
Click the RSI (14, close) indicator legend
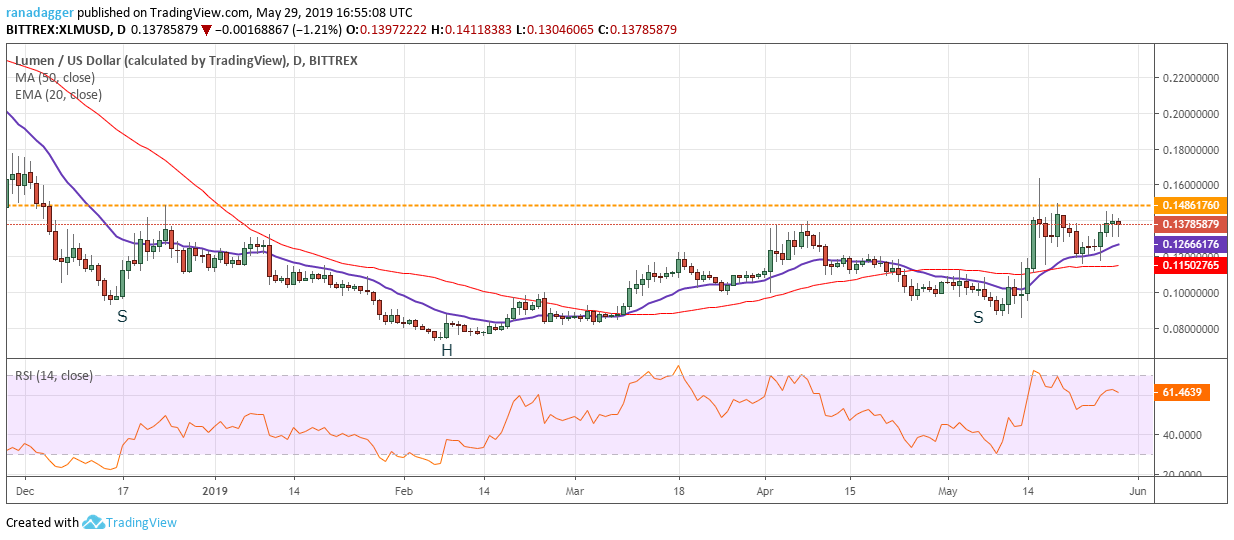pyautogui.click(x=53, y=376)
